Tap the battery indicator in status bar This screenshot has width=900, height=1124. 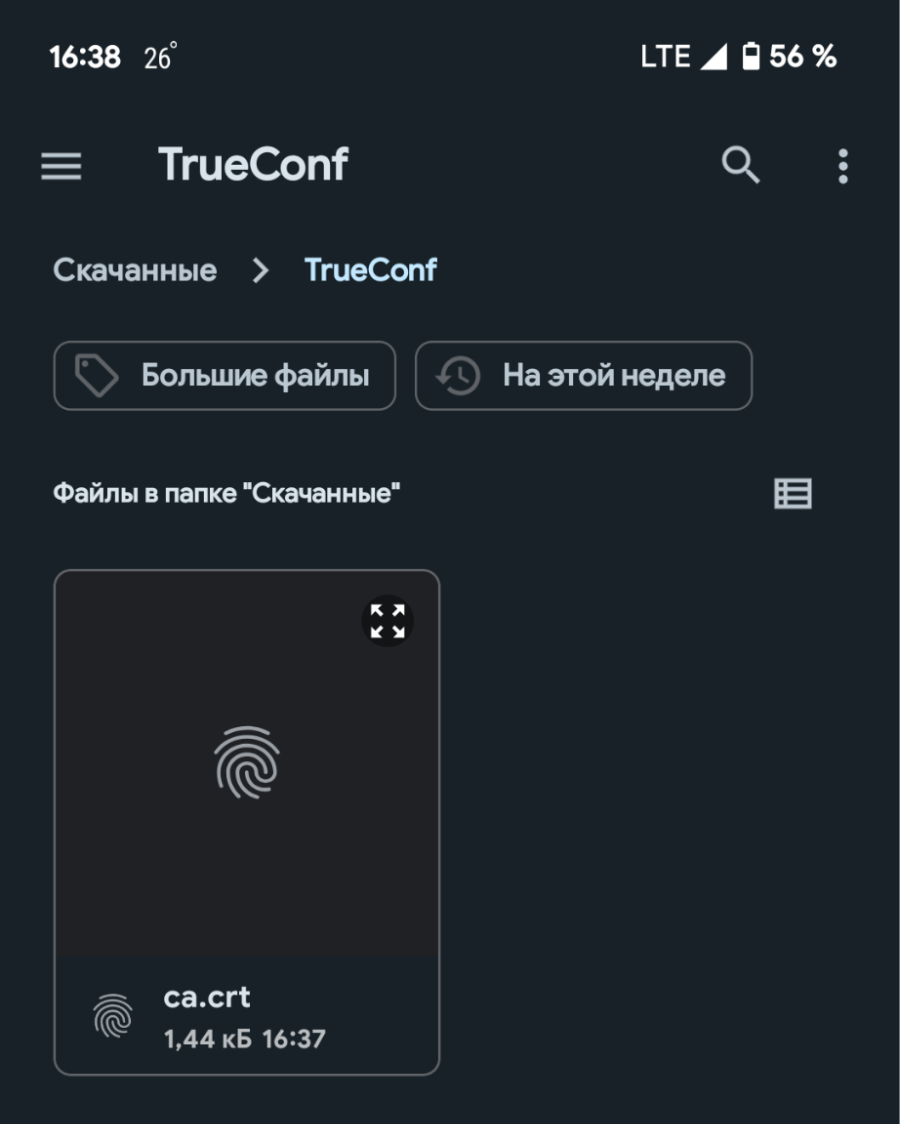point(750,56)
